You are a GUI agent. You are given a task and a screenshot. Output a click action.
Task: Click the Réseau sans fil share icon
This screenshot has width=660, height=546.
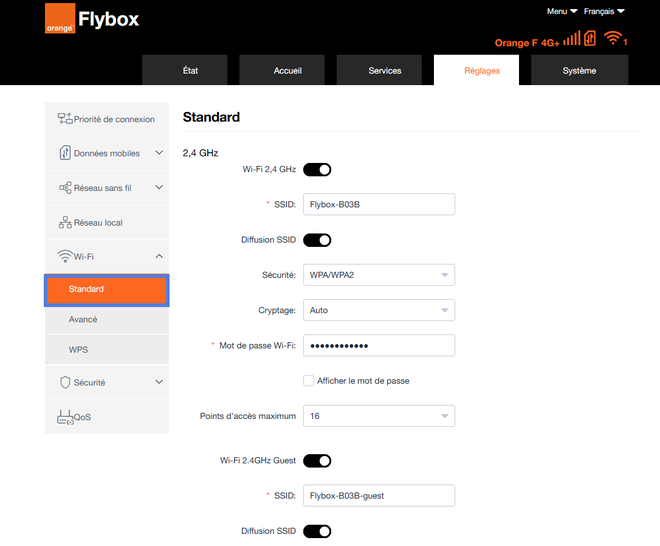[65, 188]
